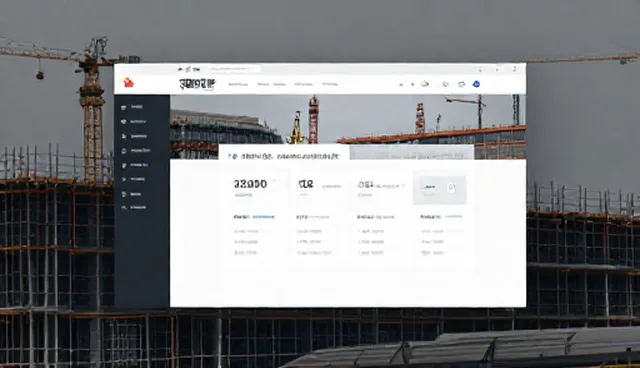This screenshot has width=640, height=368.
Task: Switch to the grey inactive tab
Action: [412, 153]
